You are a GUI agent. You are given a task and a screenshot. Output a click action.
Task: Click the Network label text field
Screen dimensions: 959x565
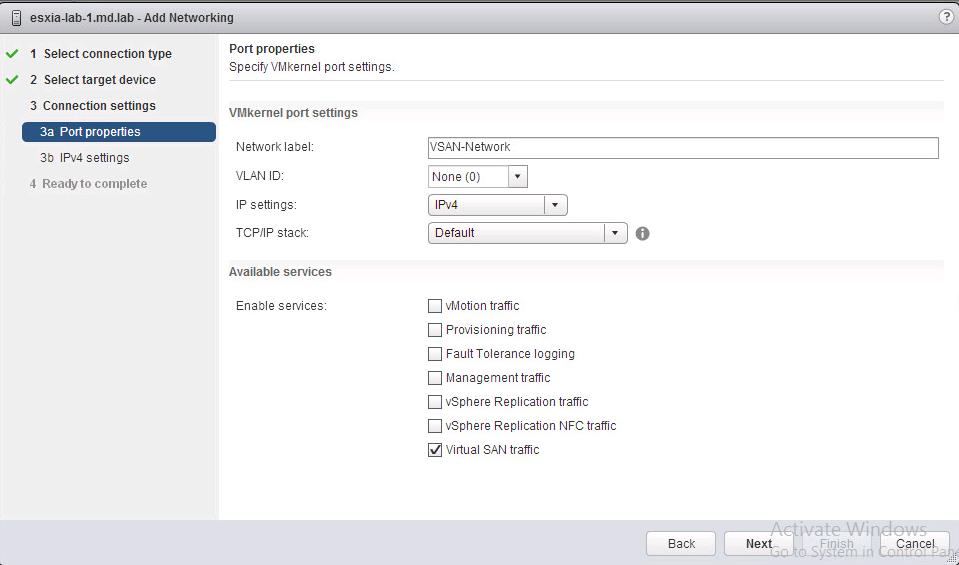pos(683,147)
